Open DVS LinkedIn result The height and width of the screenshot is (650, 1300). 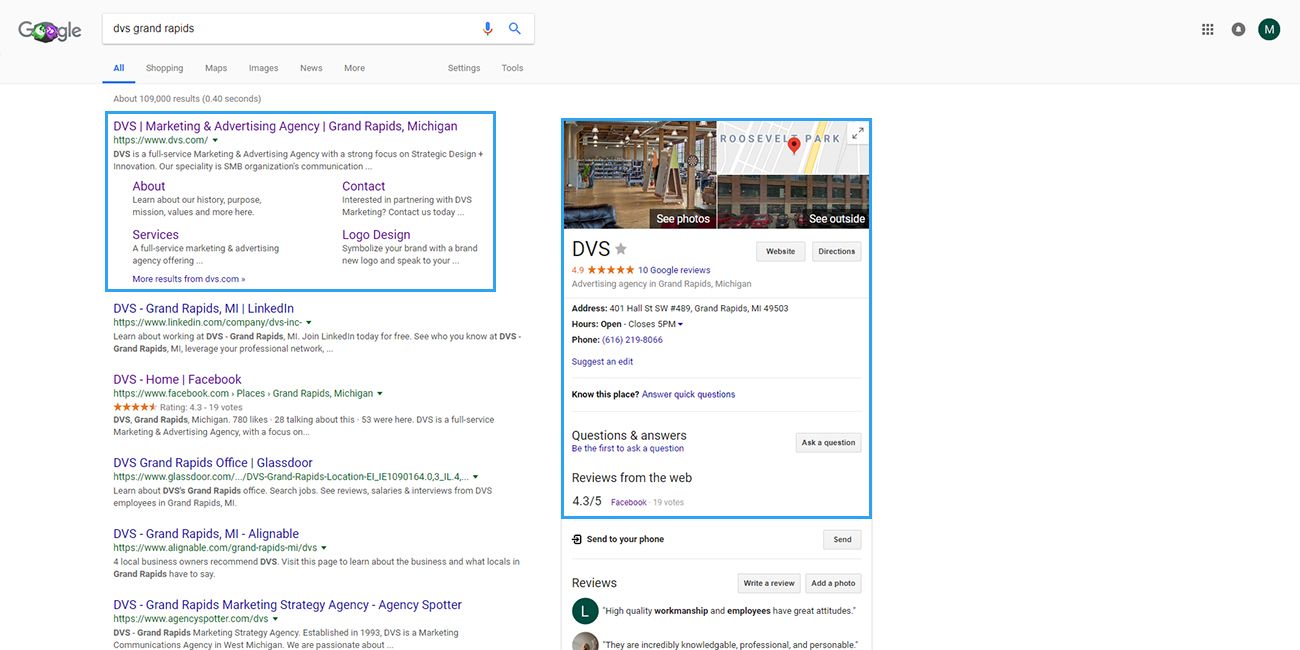pos(204,309)
